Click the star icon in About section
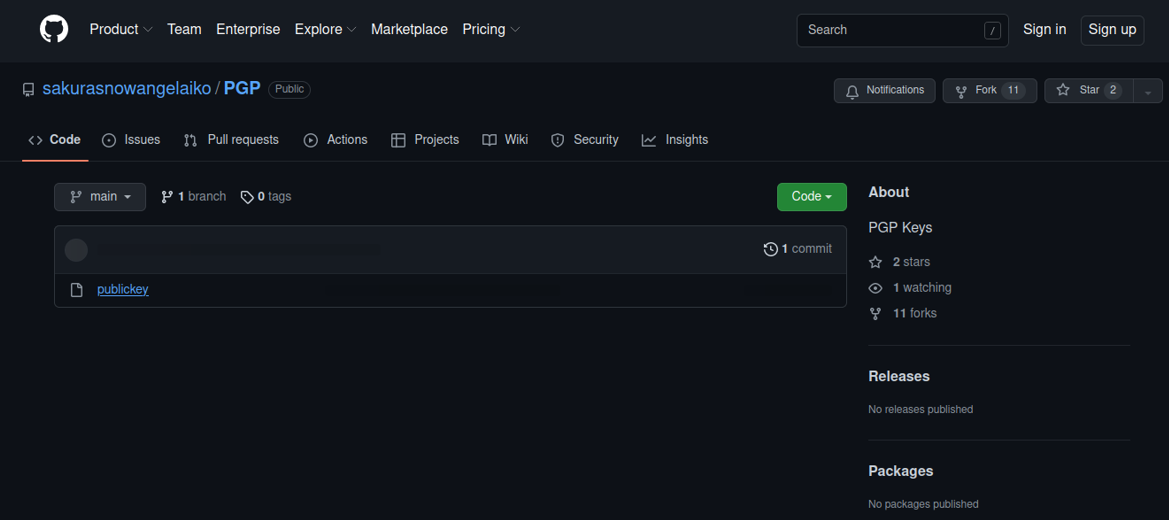Image resolution: width=1169 pixels, height=520 pixels. [875, 262]
